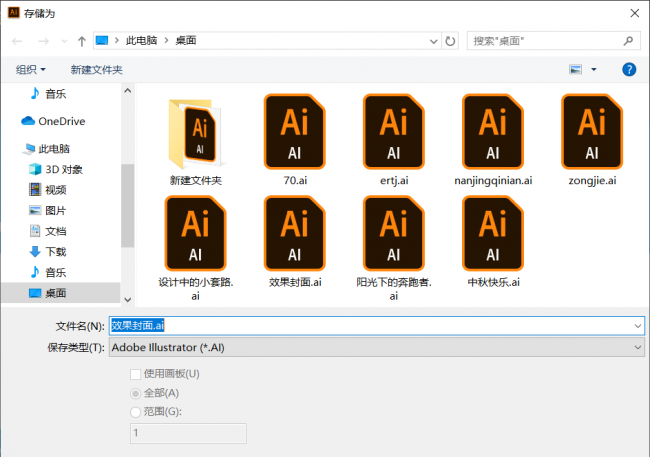Click the 70.ai file name label
The image size is (650, 457).
tap(295, 180)
